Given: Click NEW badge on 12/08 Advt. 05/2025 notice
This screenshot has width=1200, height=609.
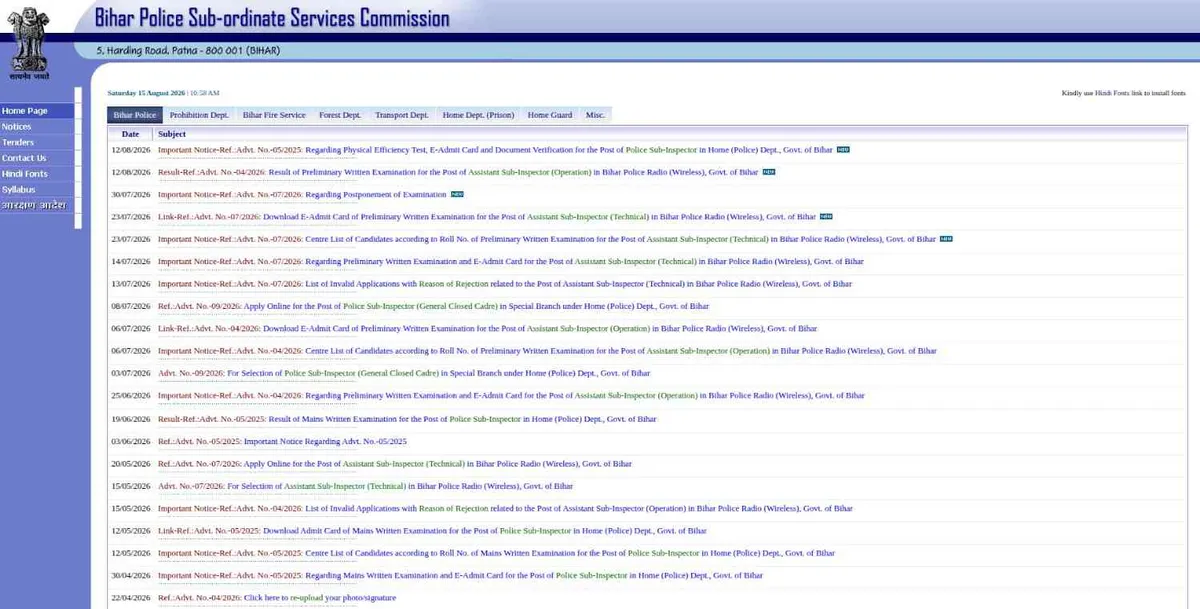Looking at the screenshot, I should [843, 149].
